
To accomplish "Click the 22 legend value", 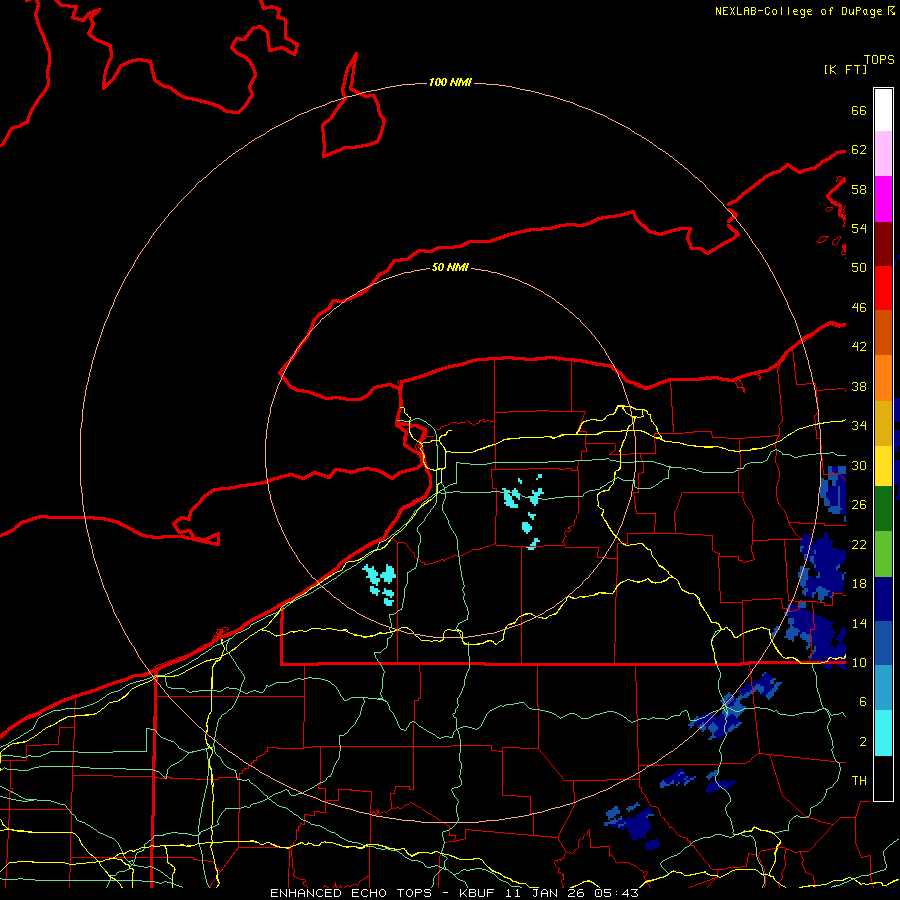I will click(x=859, y=544).
